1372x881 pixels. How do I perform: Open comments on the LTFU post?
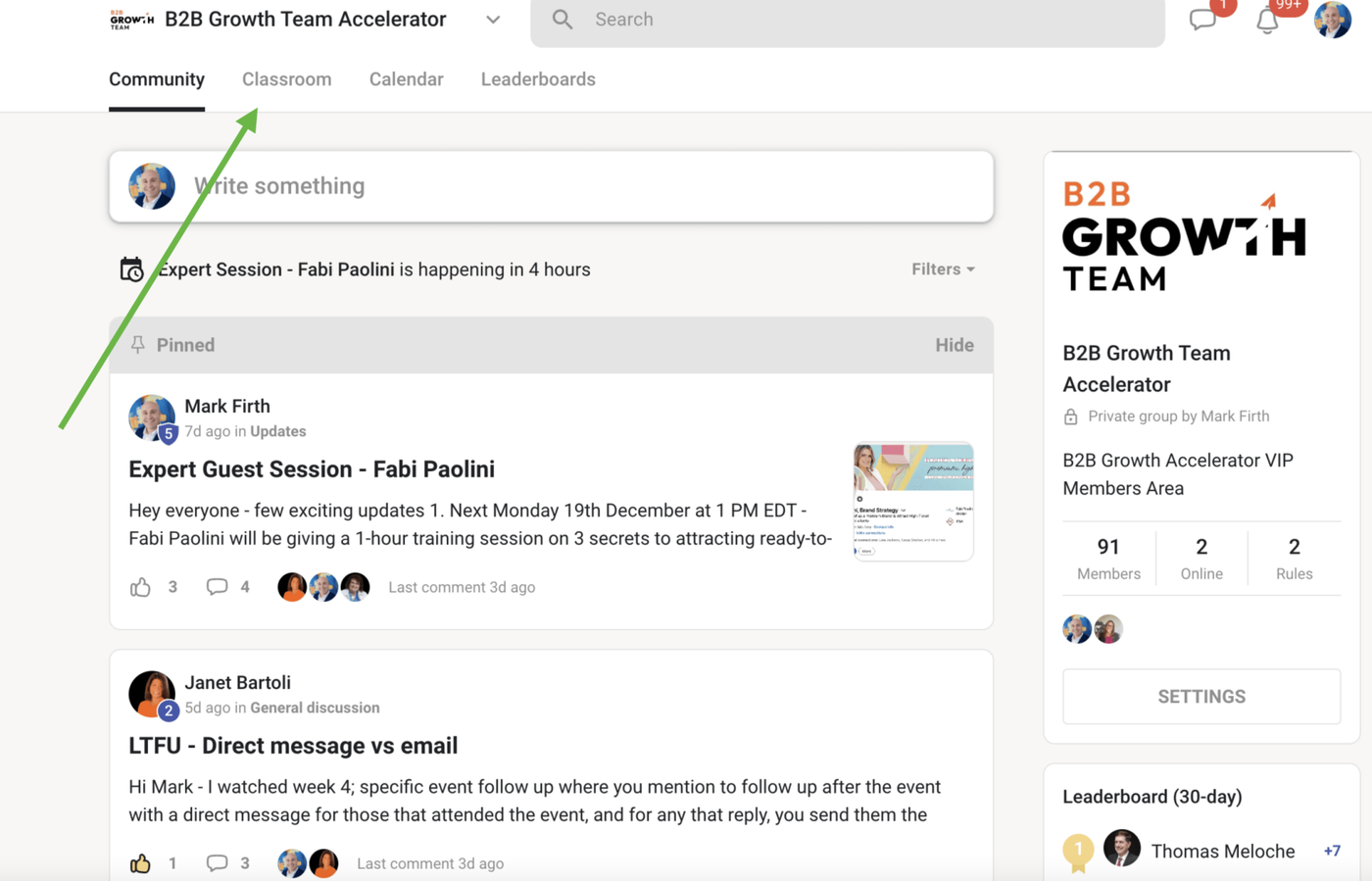click(x=217, y=863)
